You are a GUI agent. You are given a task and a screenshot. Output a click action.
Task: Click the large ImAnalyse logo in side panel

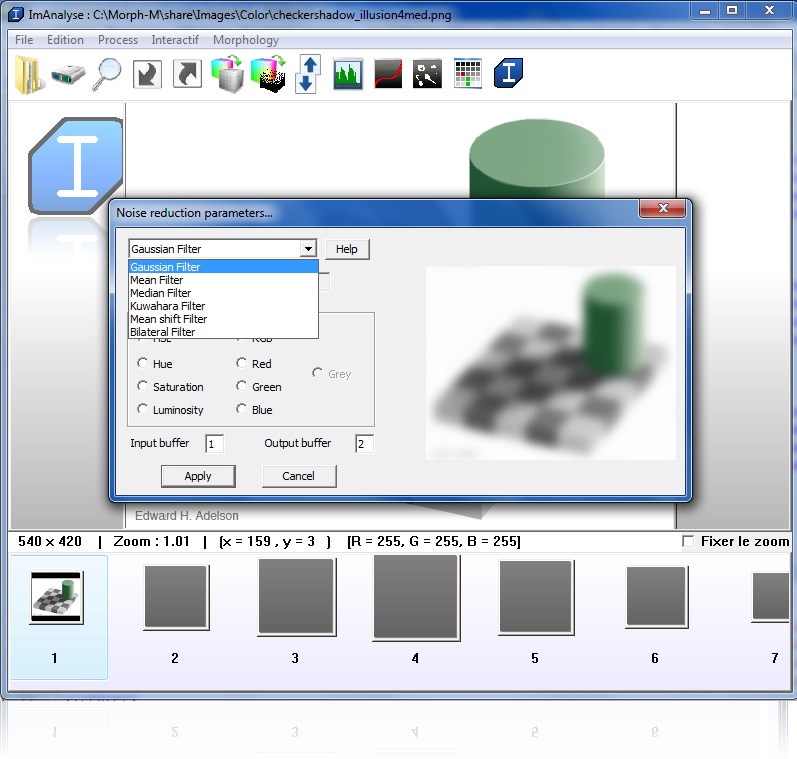(x=76, y=166)
